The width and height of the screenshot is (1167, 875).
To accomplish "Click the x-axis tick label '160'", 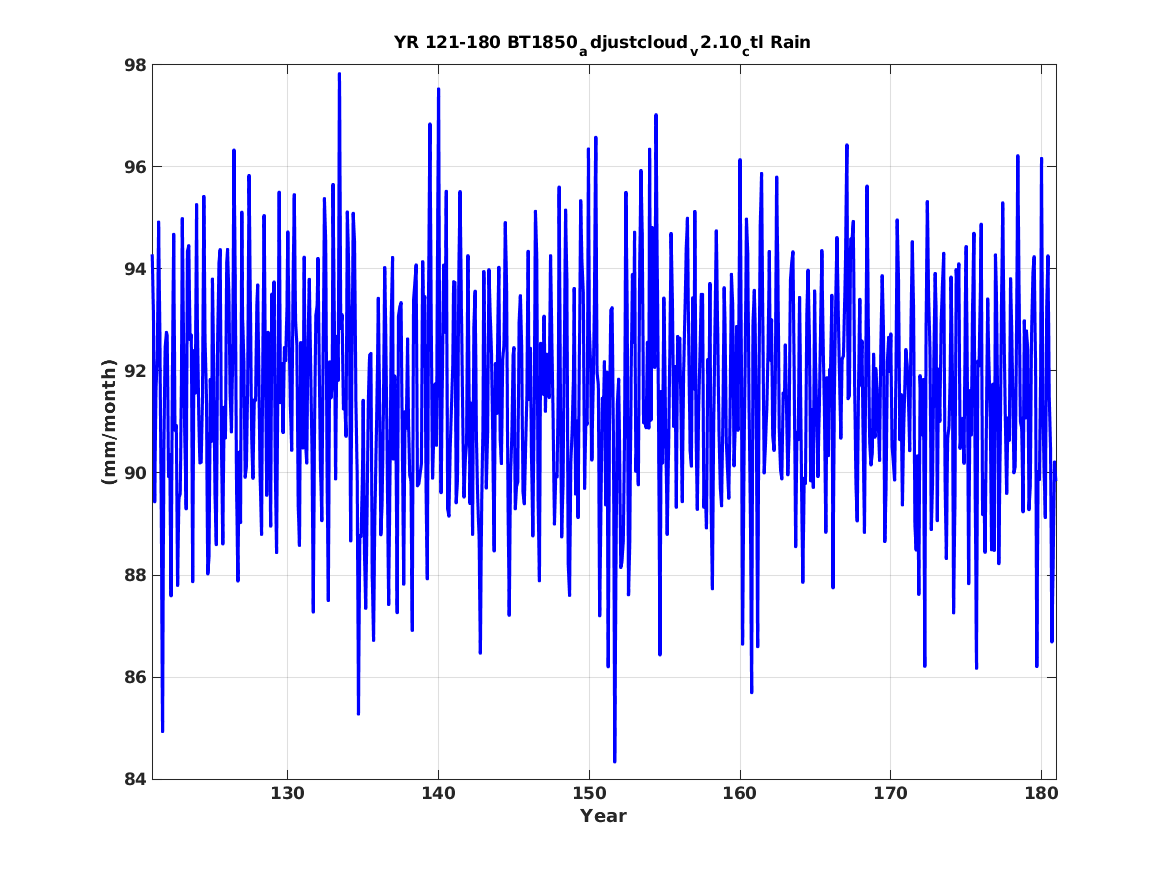I will click(x=740, y=794).
